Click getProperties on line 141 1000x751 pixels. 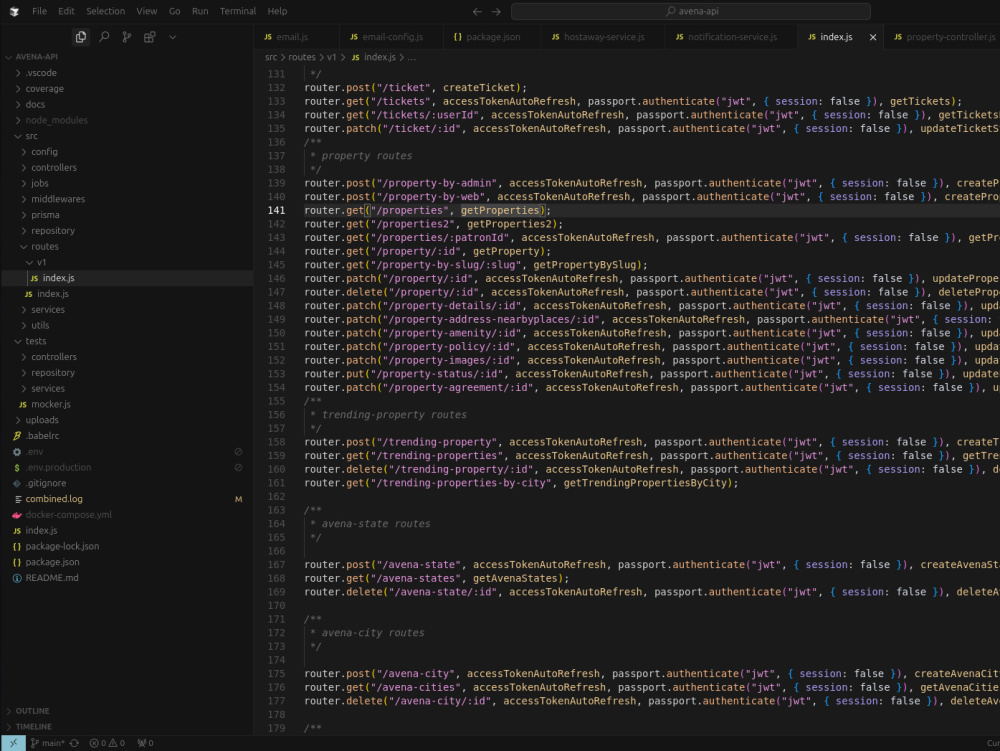(500, 210)
